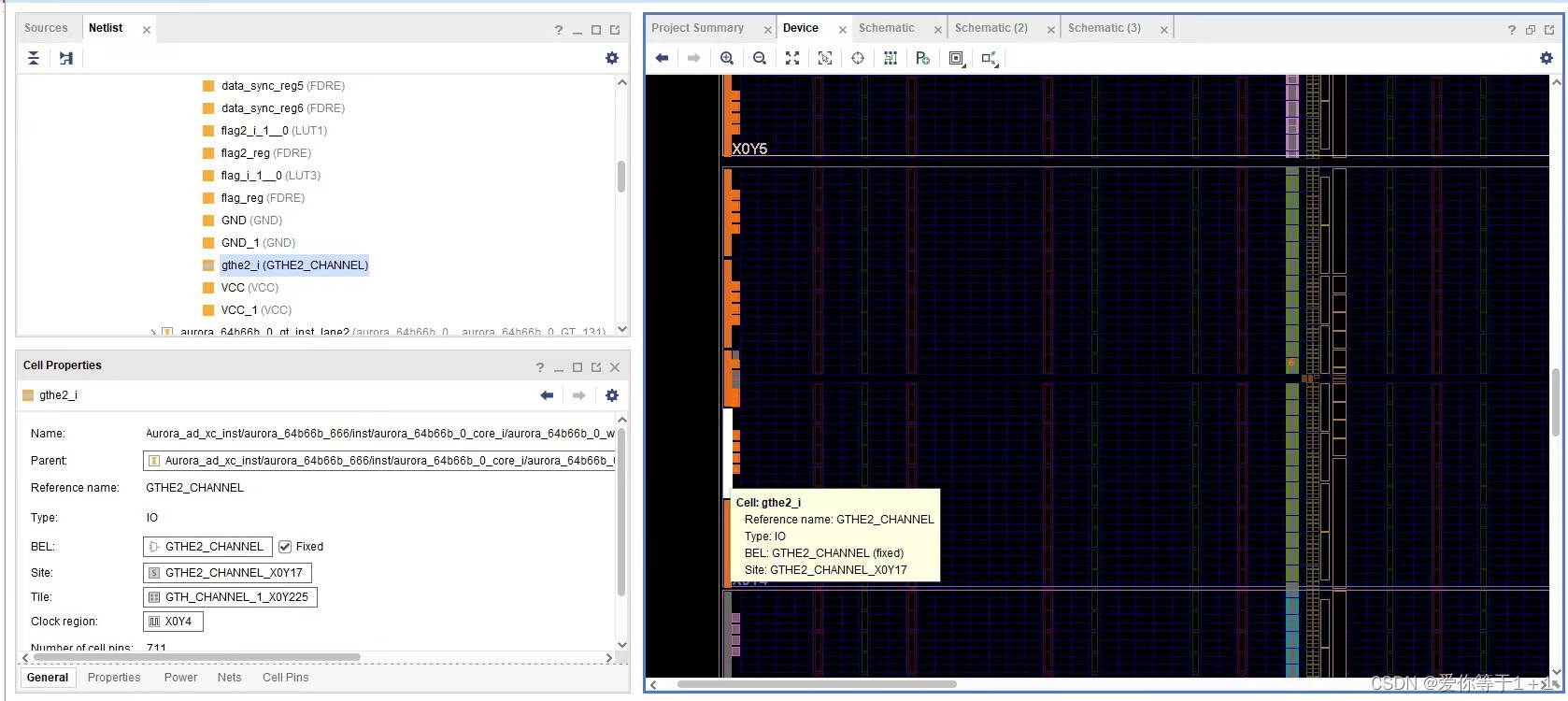Click the GTHE2_CHANNEL BEL link

click(x=207, y=547)
